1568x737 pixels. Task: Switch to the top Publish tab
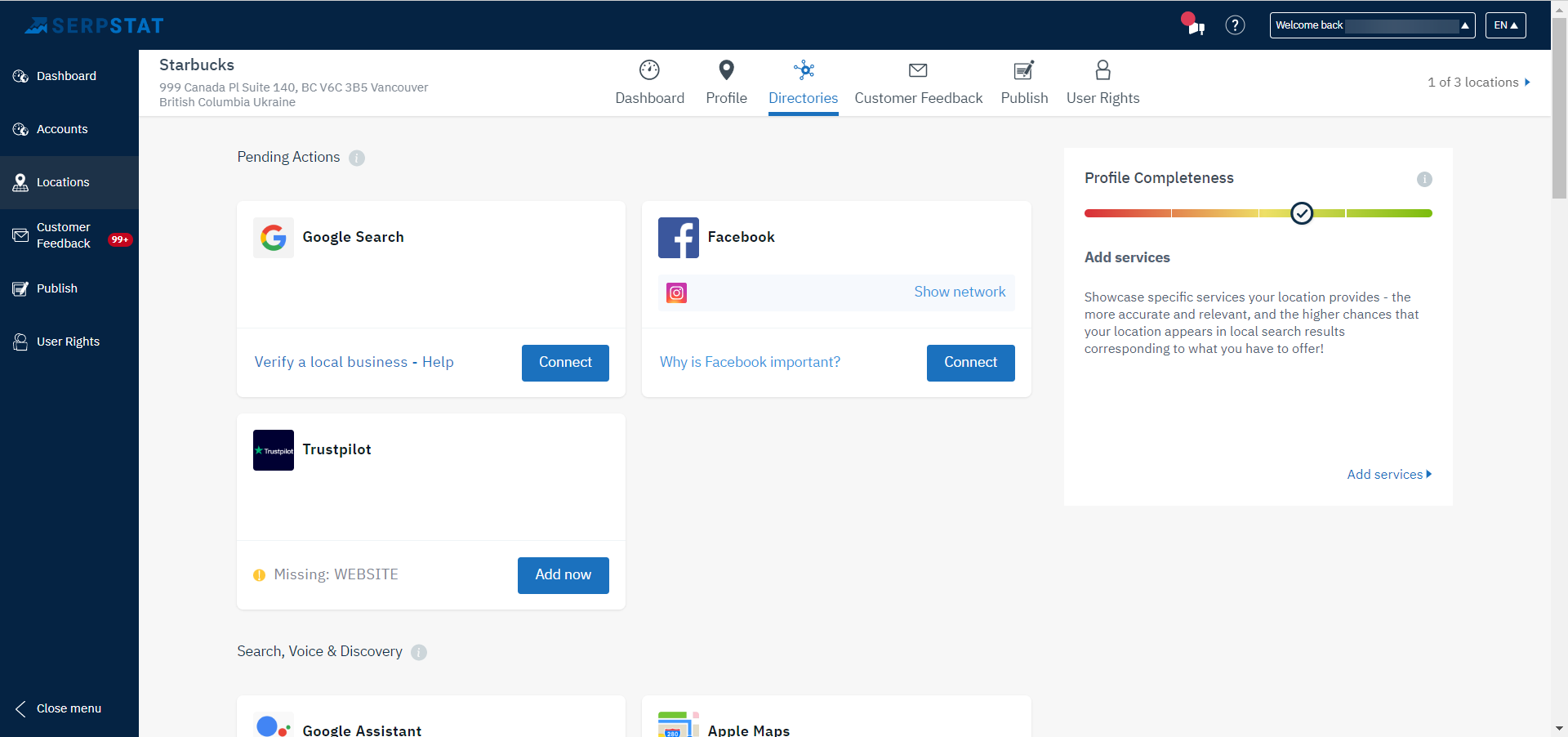(x=1024, y=98)
